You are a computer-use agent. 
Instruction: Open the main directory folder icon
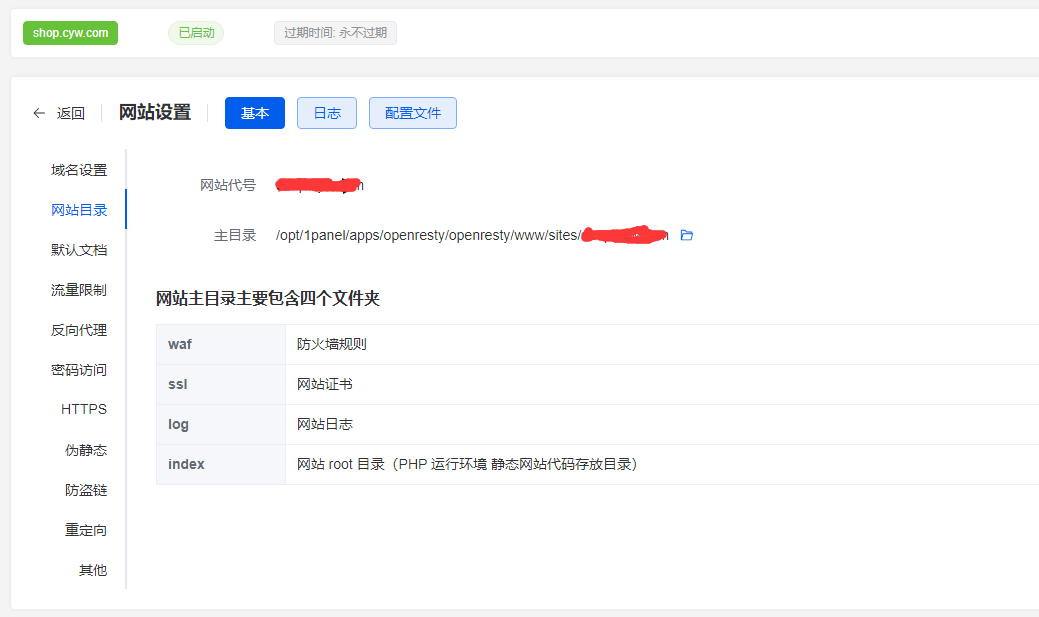click(686, 235)
